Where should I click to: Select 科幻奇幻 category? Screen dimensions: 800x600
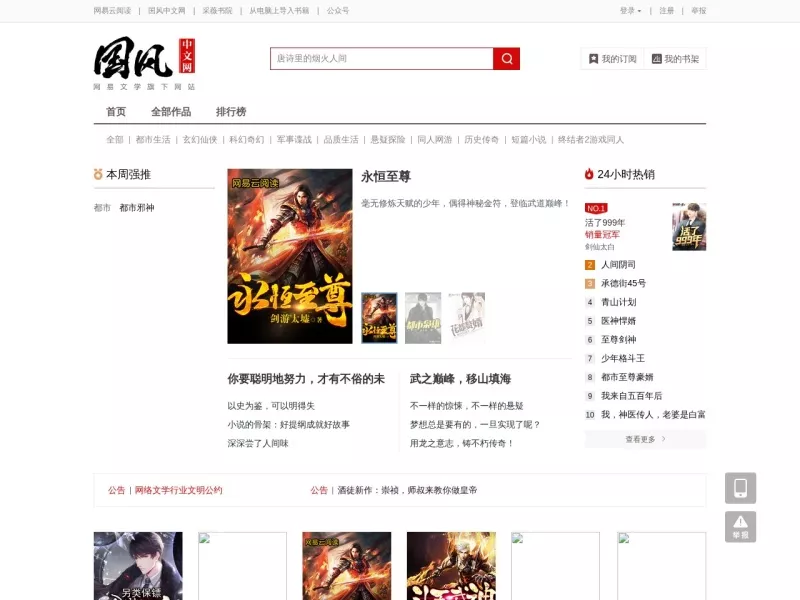(247, 140)
